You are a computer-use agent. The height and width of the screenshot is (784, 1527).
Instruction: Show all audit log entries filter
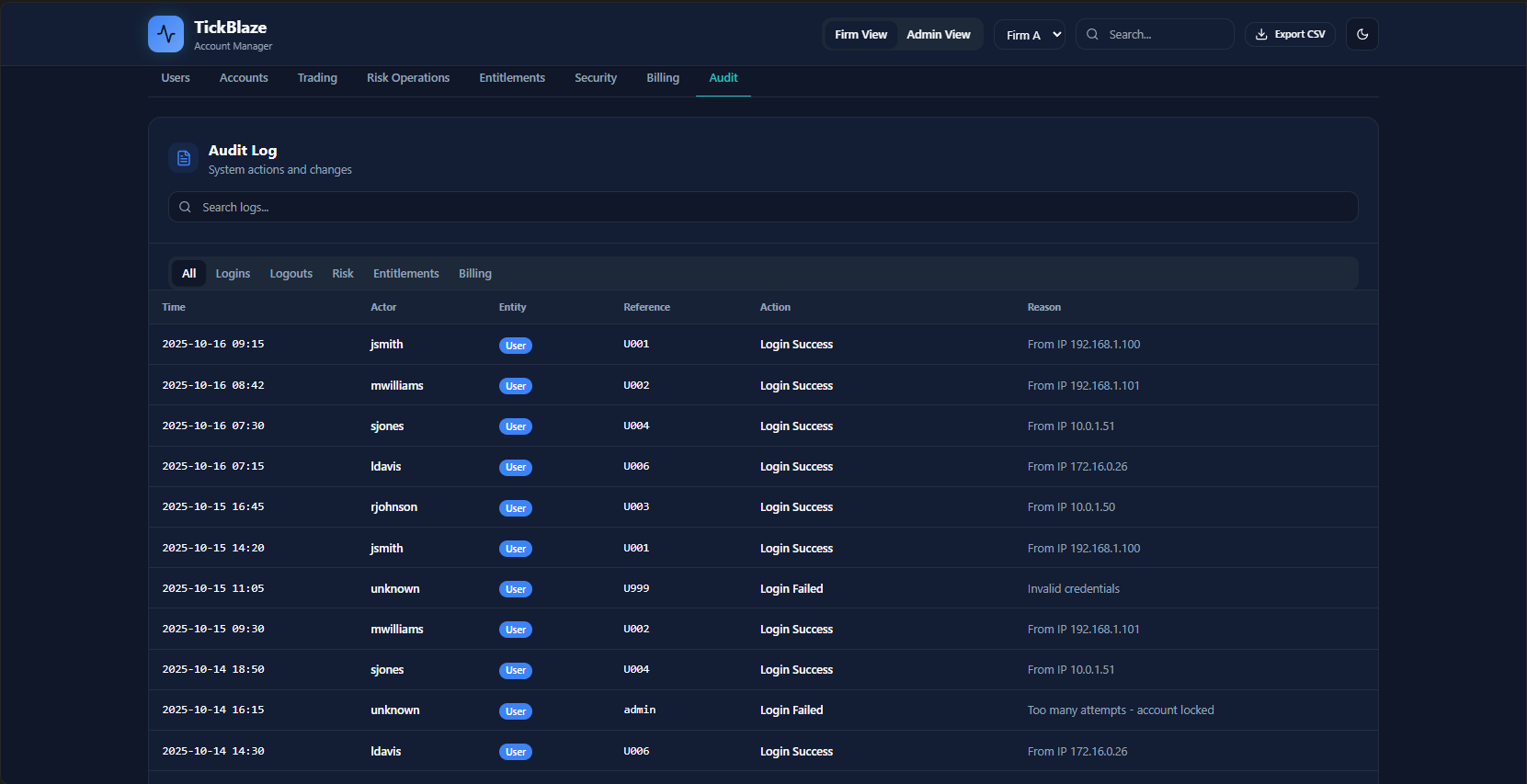[188, 273]
